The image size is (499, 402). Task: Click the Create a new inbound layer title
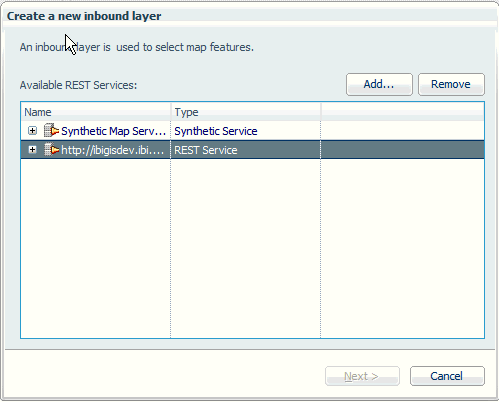(84, 16)
